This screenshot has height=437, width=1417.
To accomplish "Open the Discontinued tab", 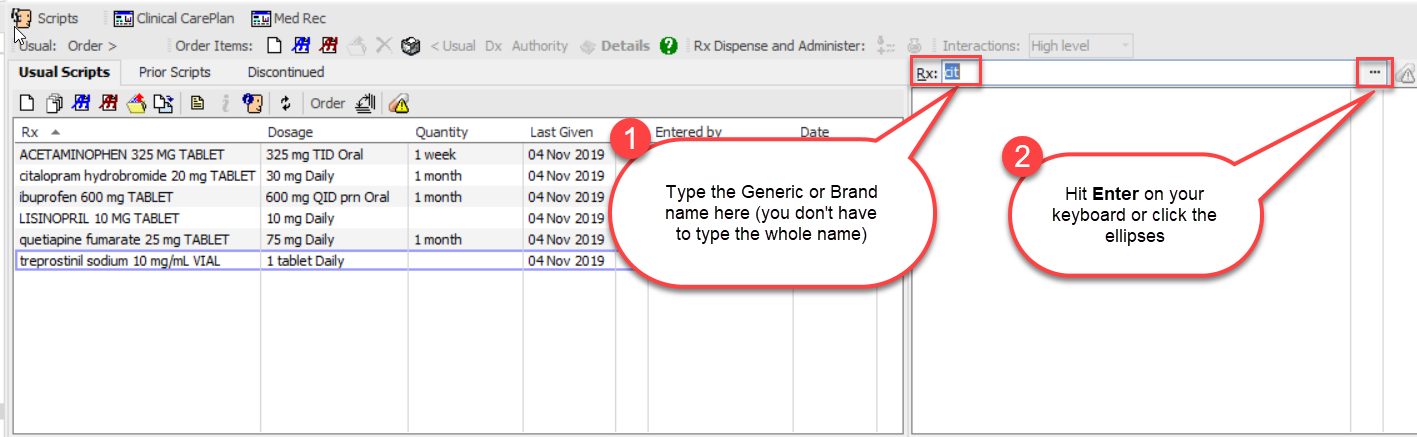I will (x=286, y=72).
